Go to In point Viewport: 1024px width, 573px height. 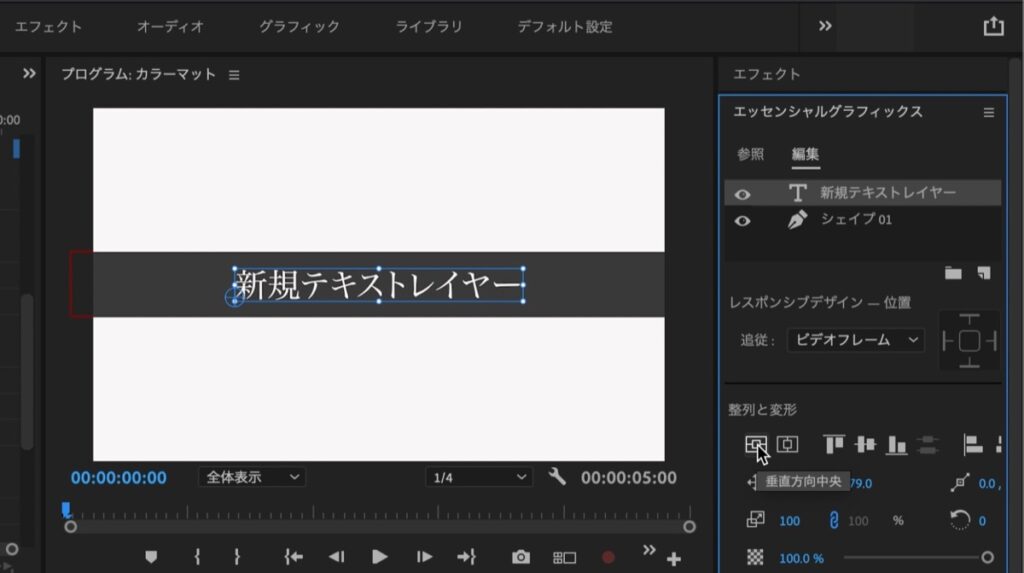coord(293,557)
